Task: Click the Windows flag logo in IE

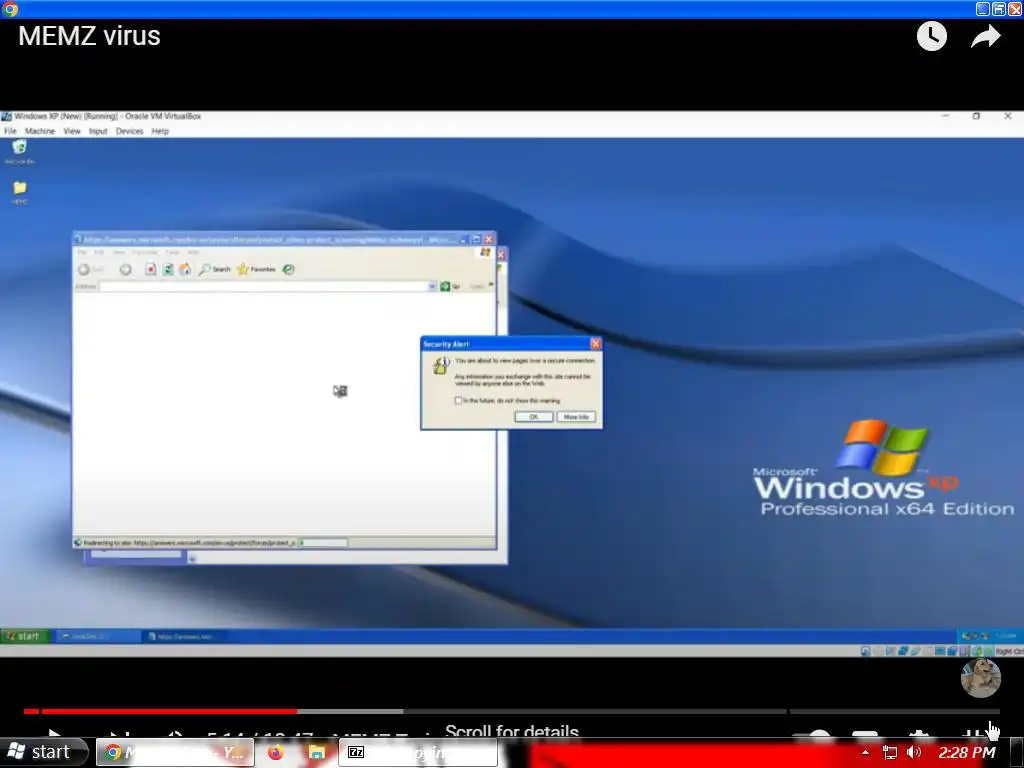Action: (x=485, y=252)
